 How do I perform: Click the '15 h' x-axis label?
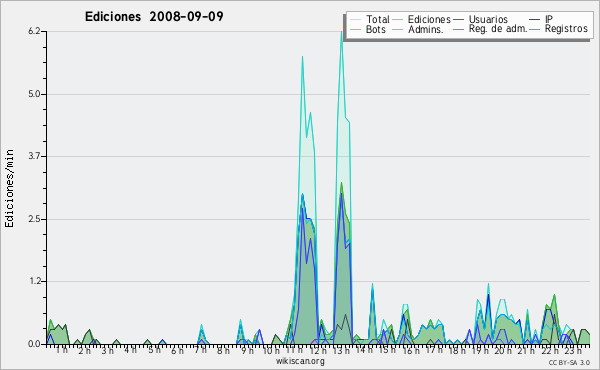388,350
